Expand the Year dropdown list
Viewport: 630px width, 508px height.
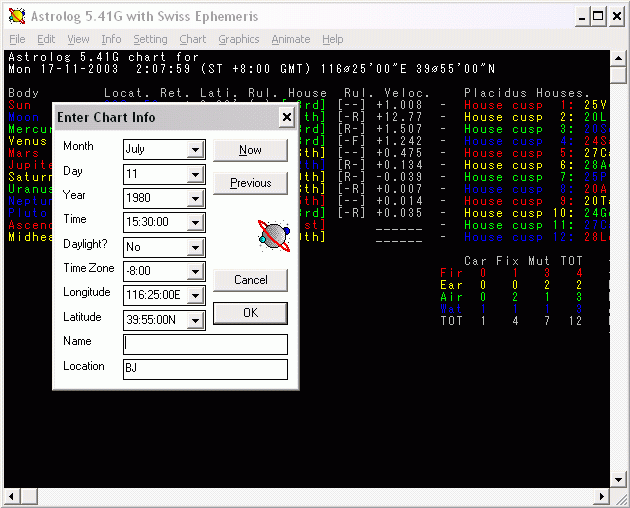point(196,199)
